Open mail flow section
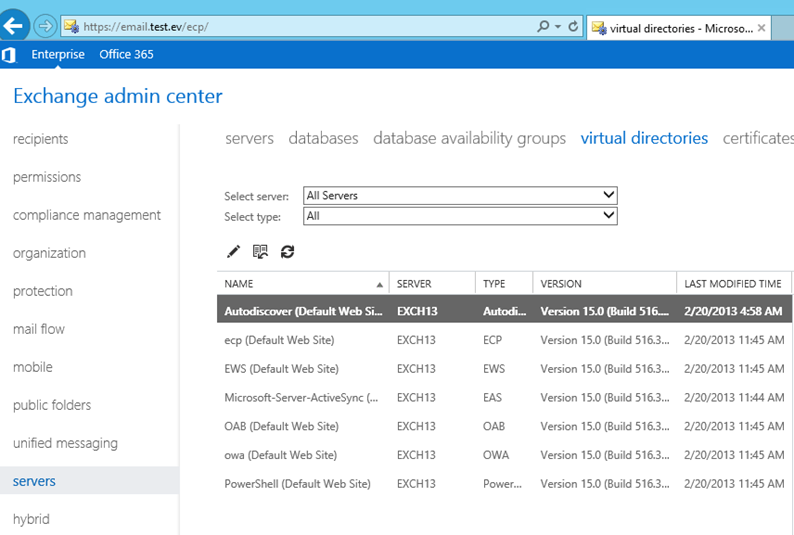The width and height of the screenshot is (794, 535). point(39,329)
